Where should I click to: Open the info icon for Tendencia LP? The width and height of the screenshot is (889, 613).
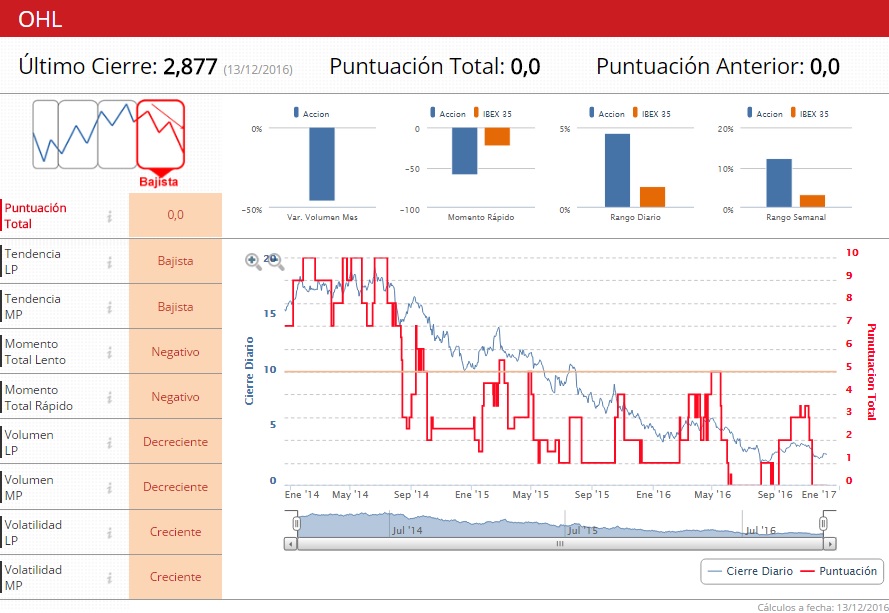coord(109,262)
